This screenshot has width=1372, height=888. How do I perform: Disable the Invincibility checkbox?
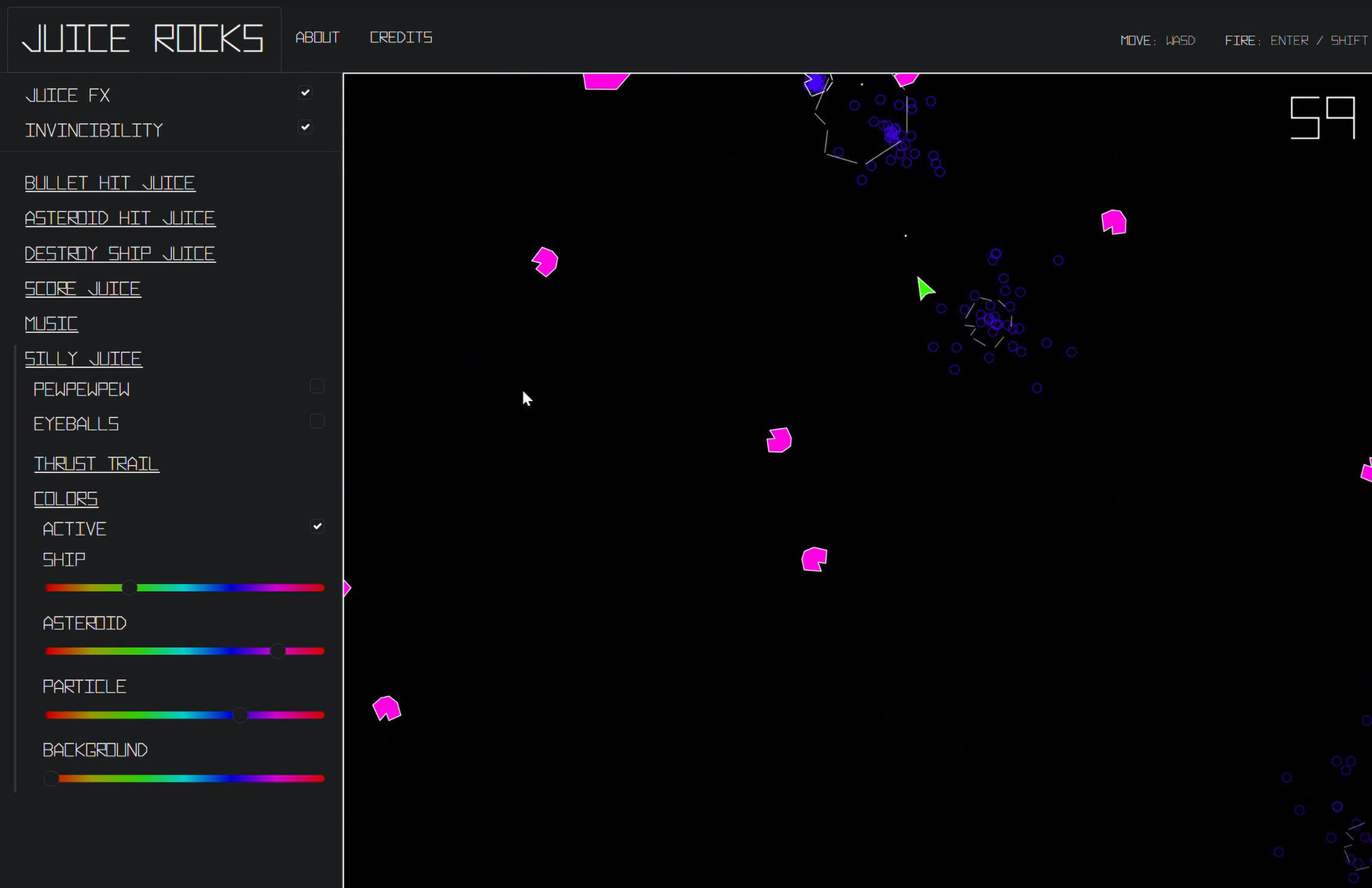coord(305,127)
